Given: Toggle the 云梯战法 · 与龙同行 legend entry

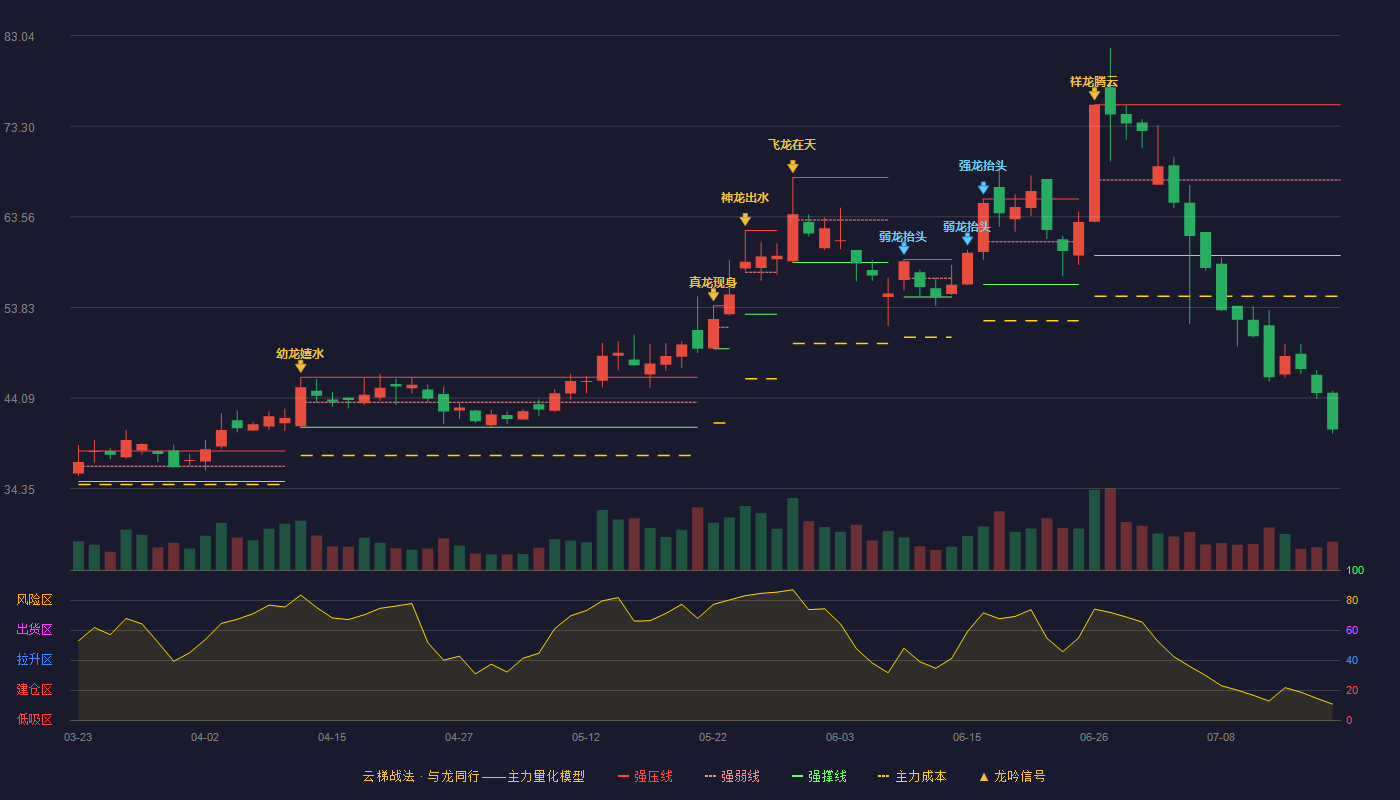Looking at the screenshot, I should click(473, 776).
